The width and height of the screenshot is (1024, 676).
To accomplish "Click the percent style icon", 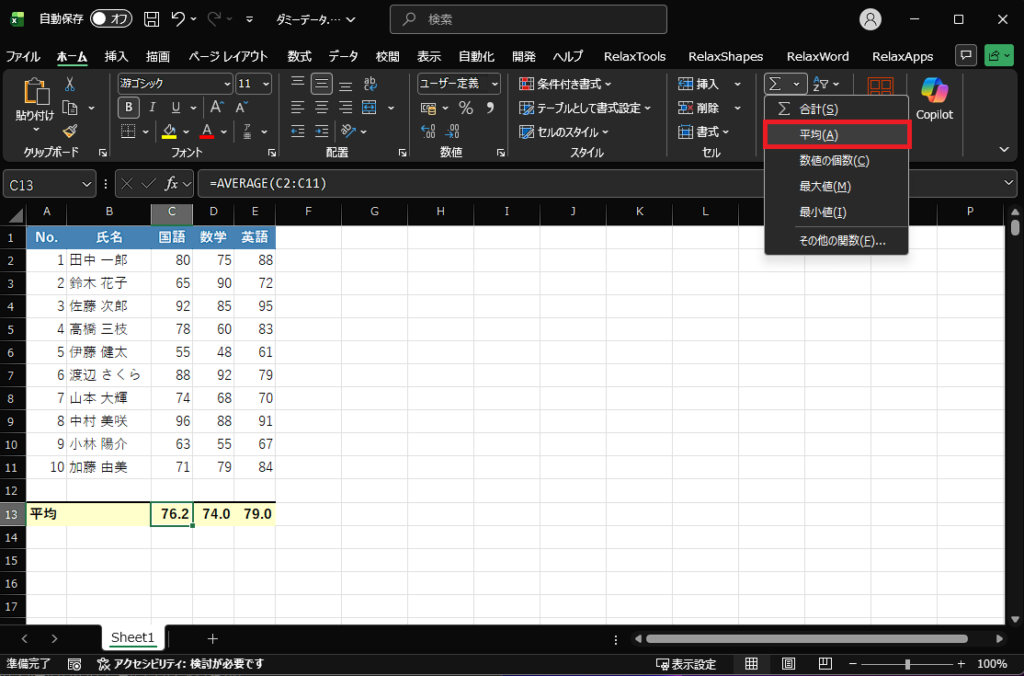I will tap(465, 108).
